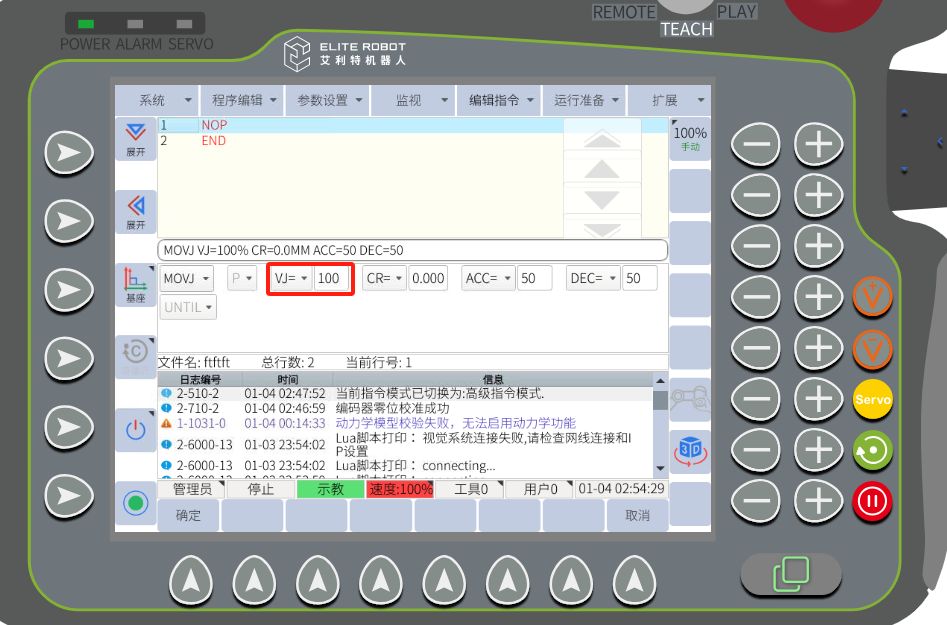The width and height of the screenshot is (947, 625).
Task: Click the 确定 confirm button
Action: tap(188, 516)
